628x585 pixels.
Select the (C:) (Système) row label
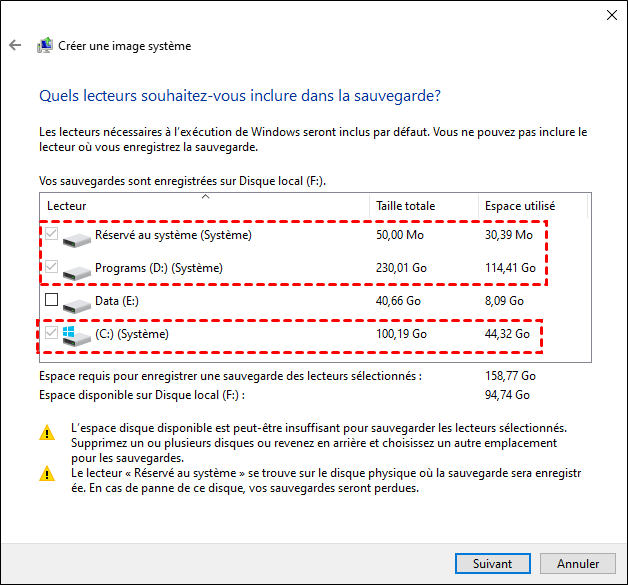coord(132,334)
